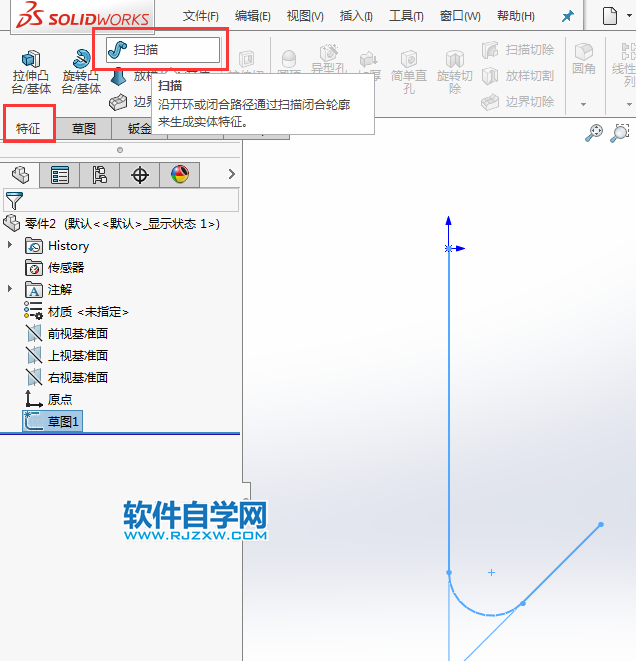Open the 帮助(H) menu
Viewport: 636px width, 661px height.
tap(516, 16)
